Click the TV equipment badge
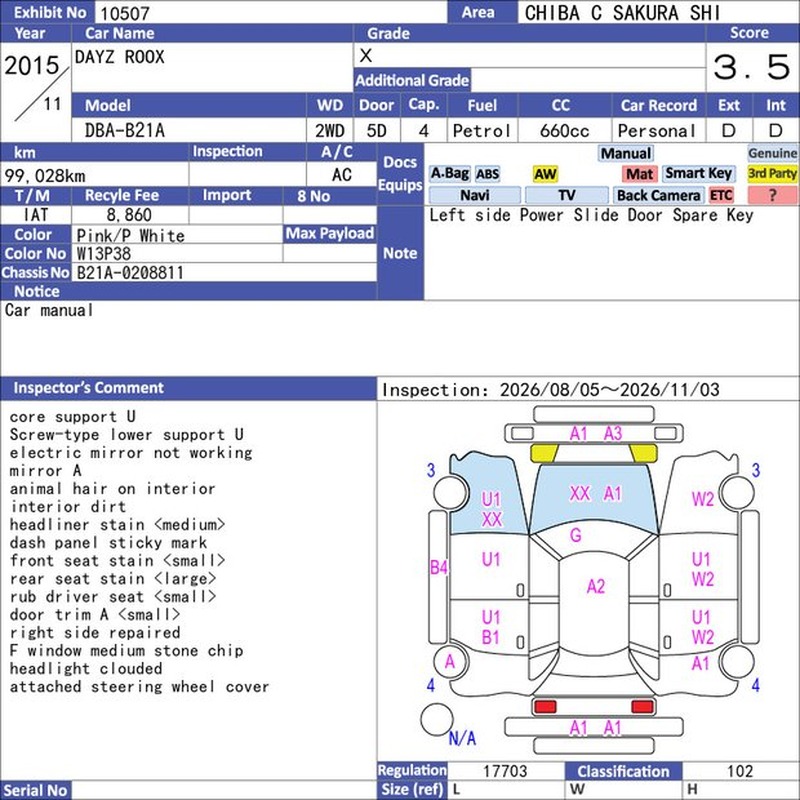 (567, 195)
